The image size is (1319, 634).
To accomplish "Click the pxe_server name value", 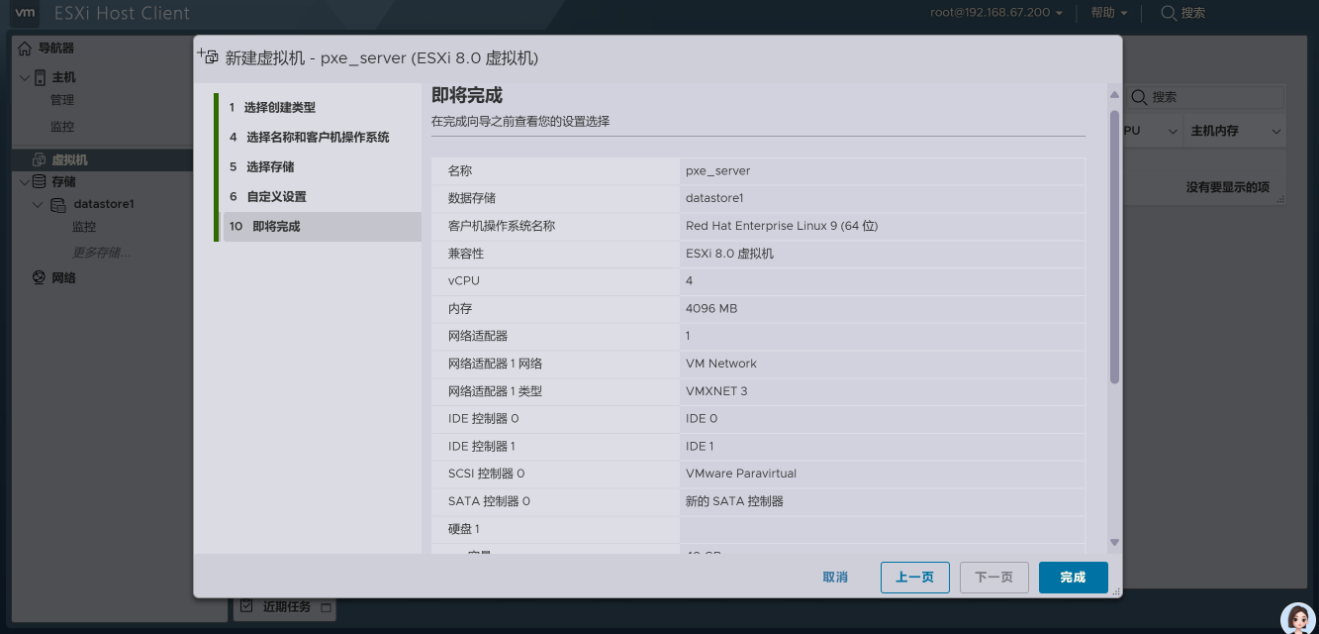I will click(718, 171).
